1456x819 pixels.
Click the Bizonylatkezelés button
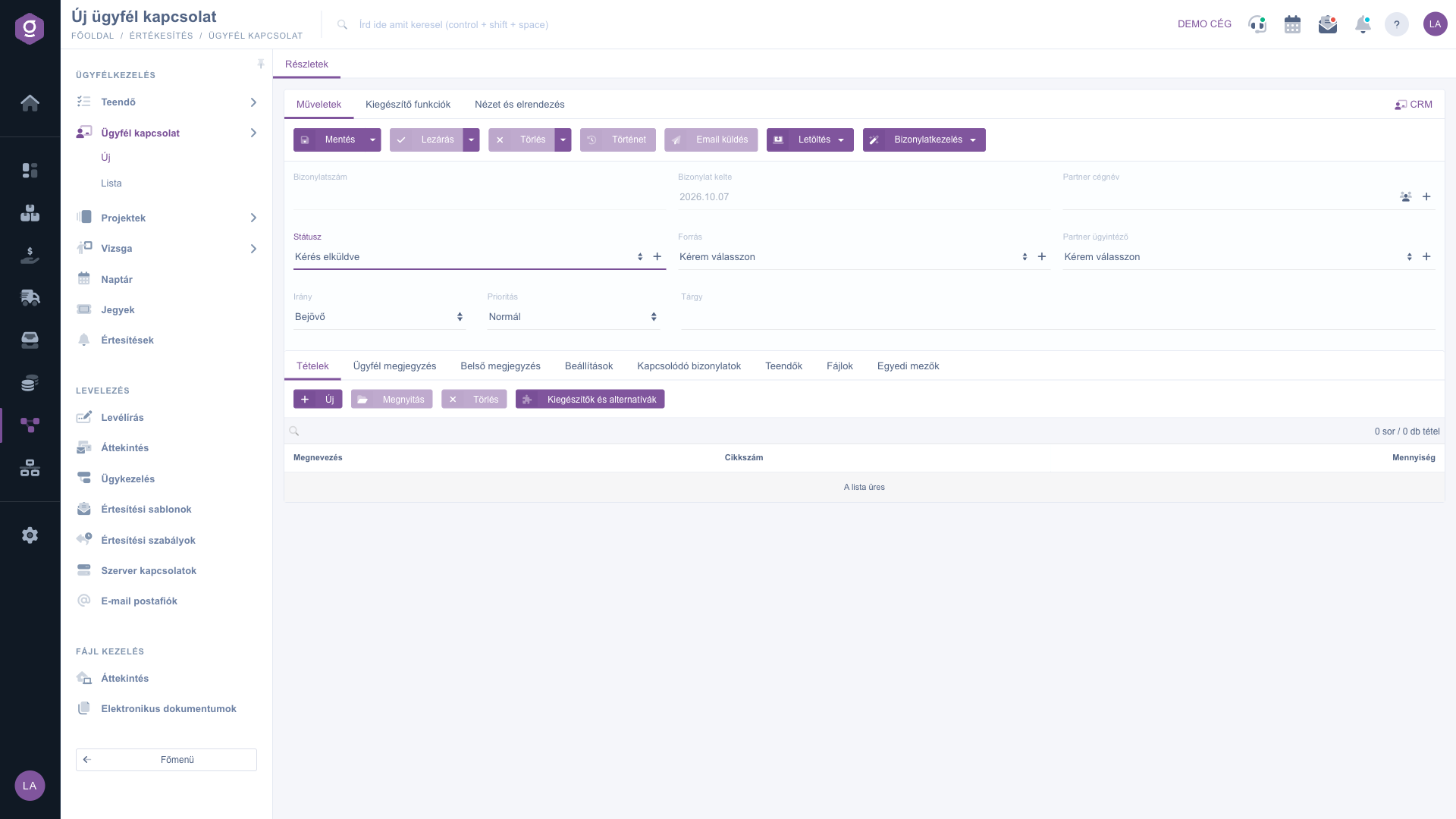tap(924, 140)
